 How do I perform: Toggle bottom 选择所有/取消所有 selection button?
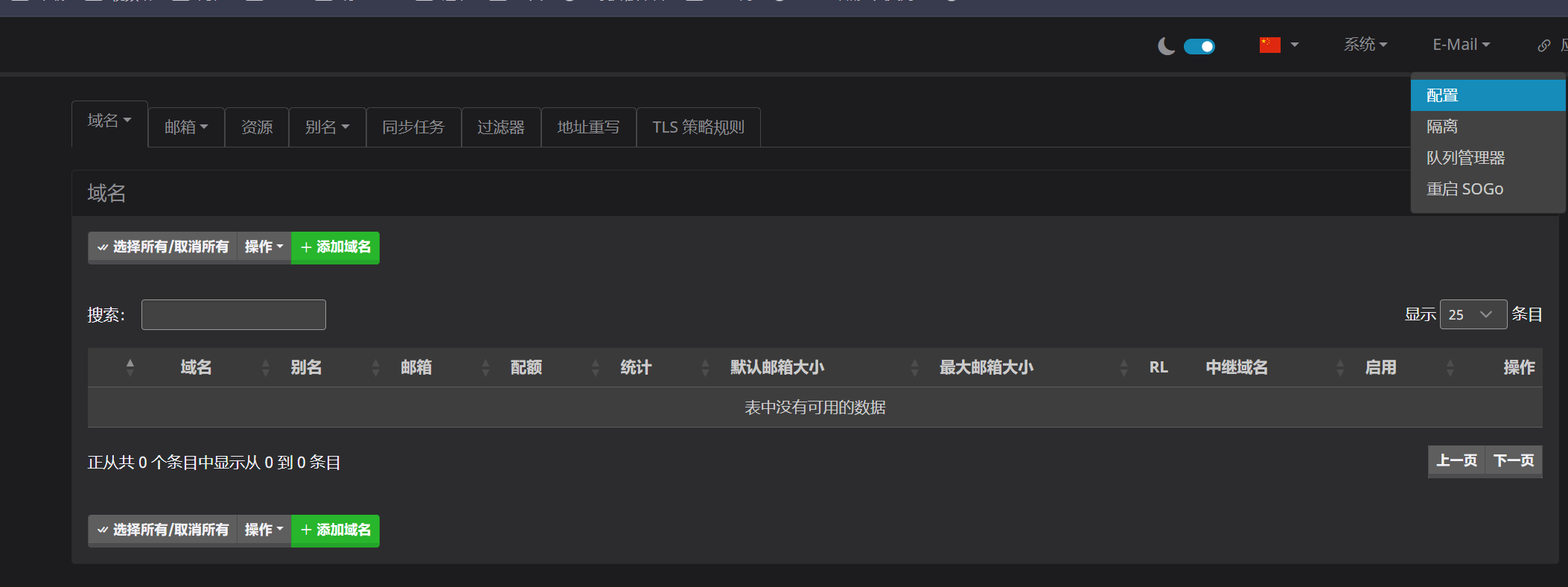click(163, 530)
